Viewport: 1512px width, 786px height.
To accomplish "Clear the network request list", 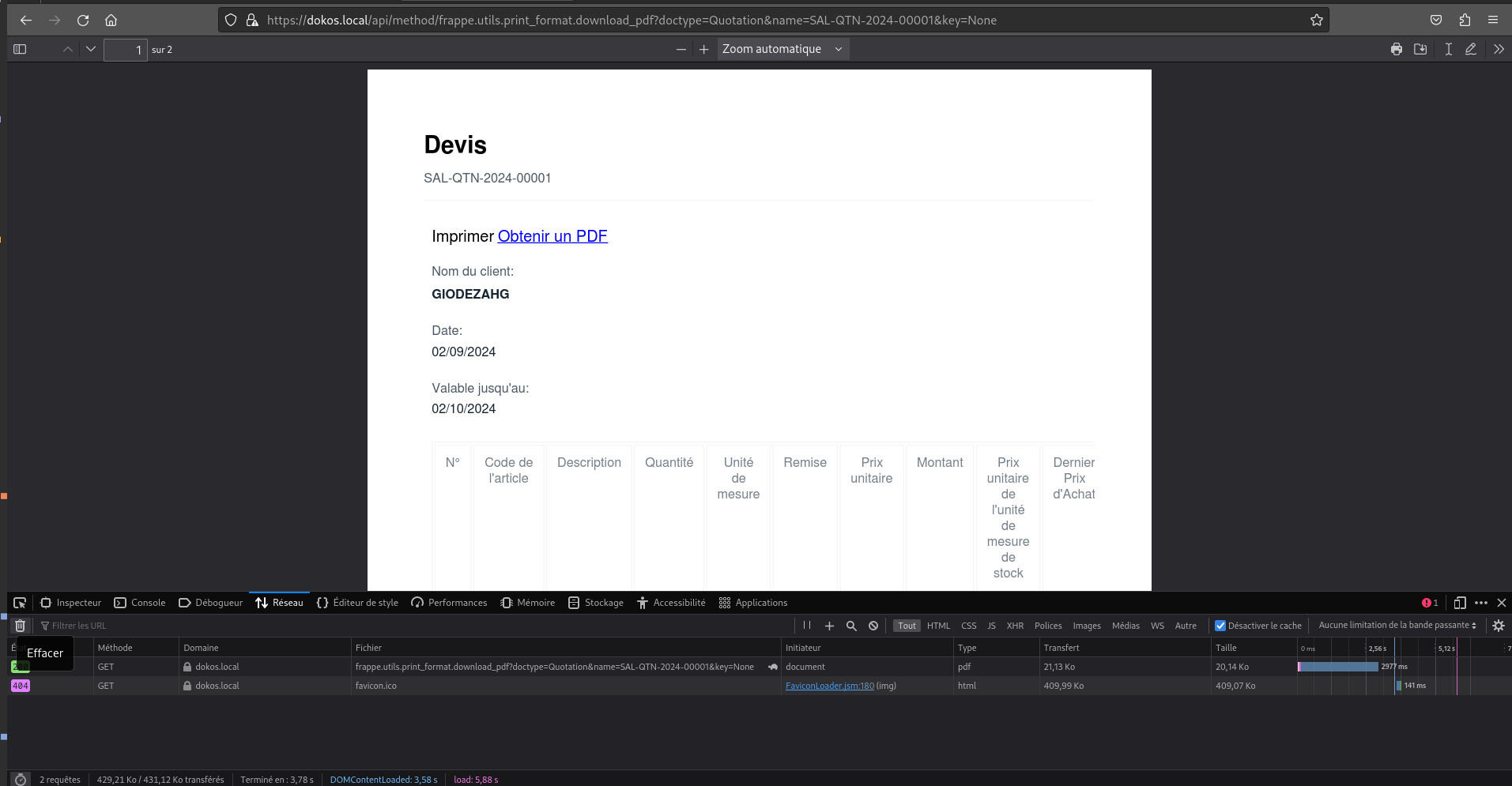I will point(21,626).
